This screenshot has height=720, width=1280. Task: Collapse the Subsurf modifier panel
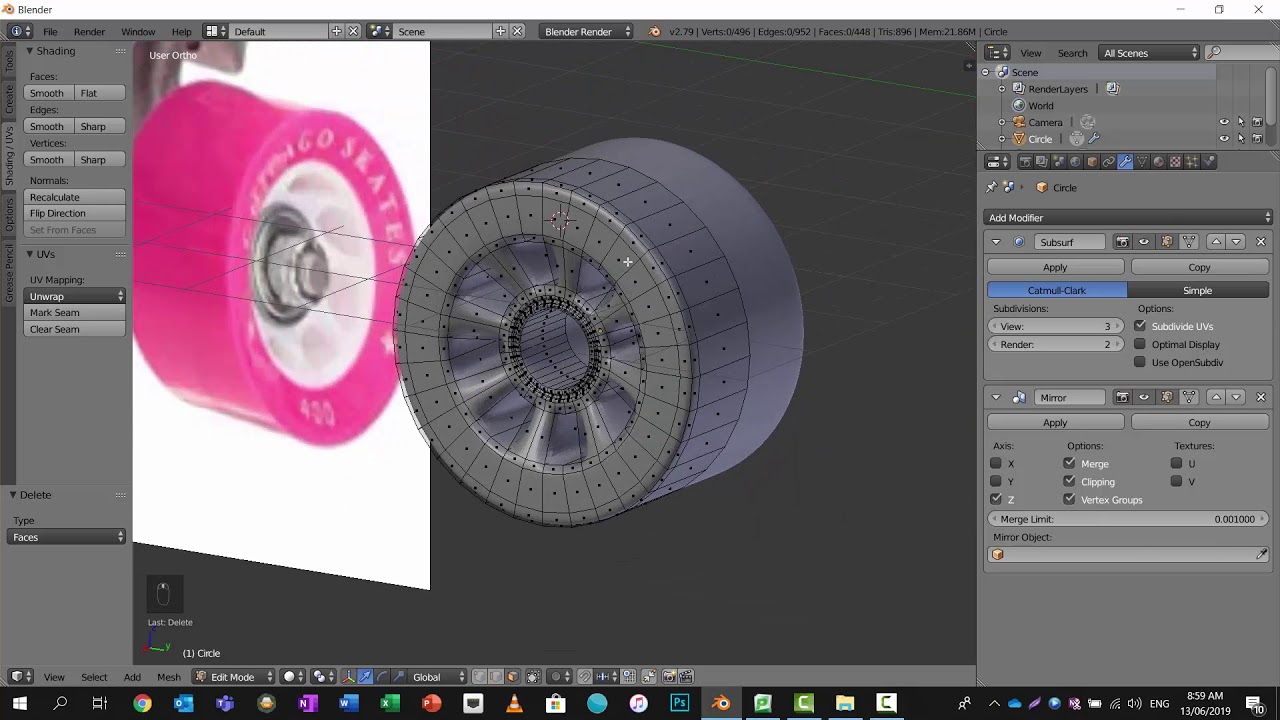[x=996, y=242]
